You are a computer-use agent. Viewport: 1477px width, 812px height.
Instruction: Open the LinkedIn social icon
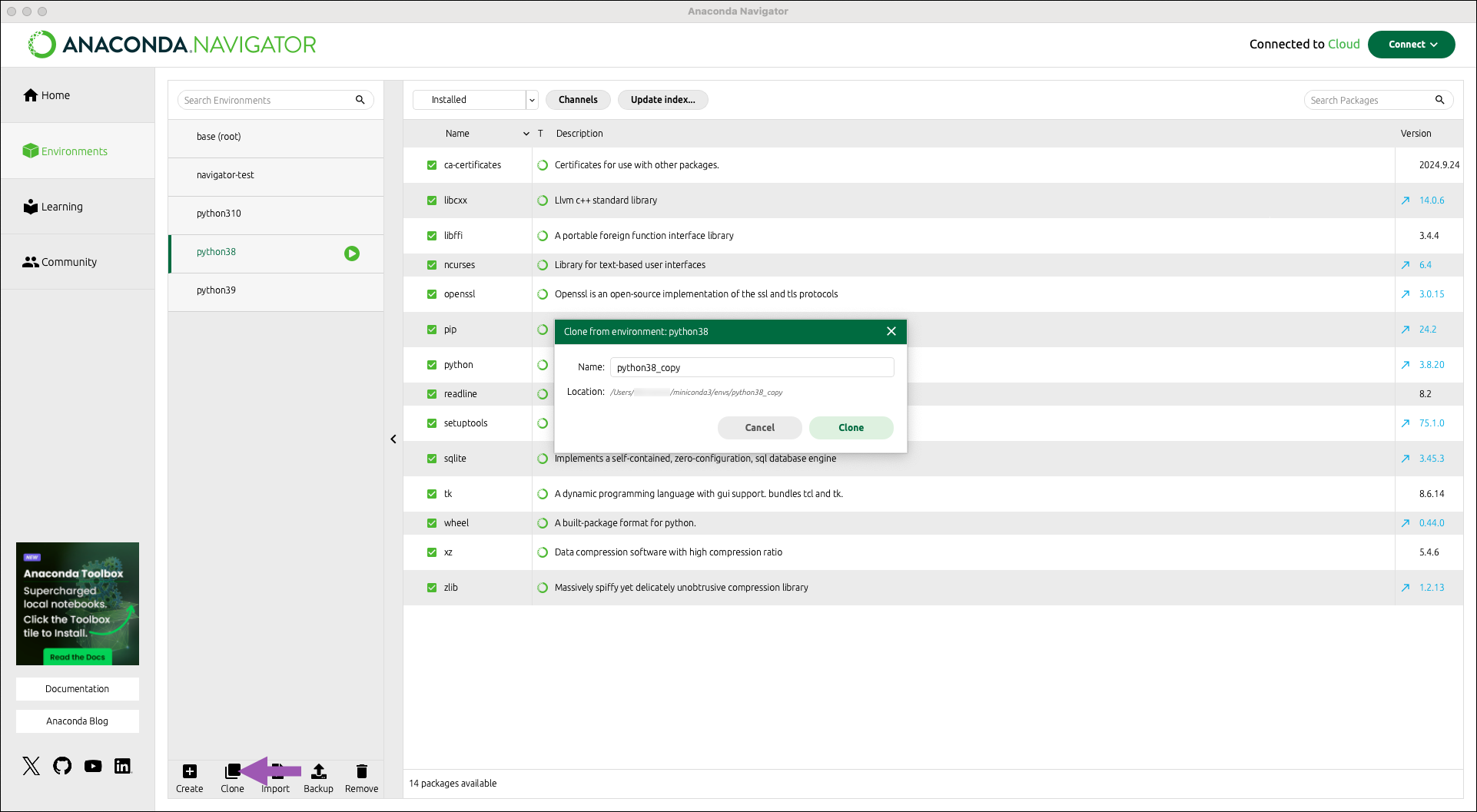click(x=123, y=766)
